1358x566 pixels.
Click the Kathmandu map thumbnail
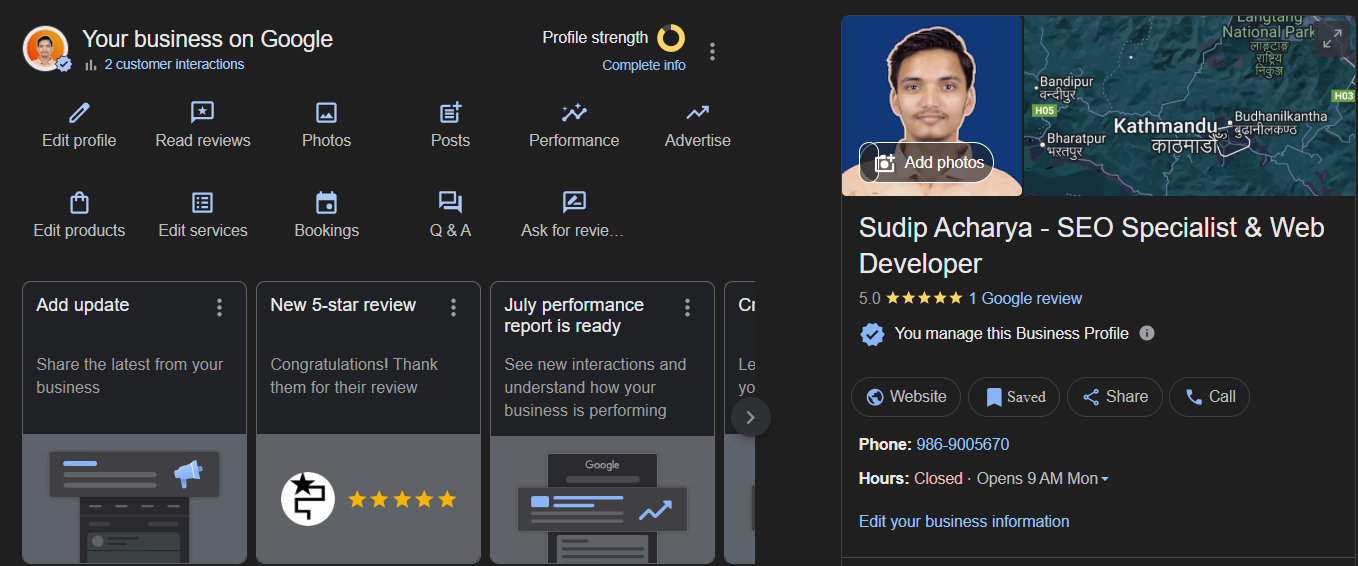1189,105
